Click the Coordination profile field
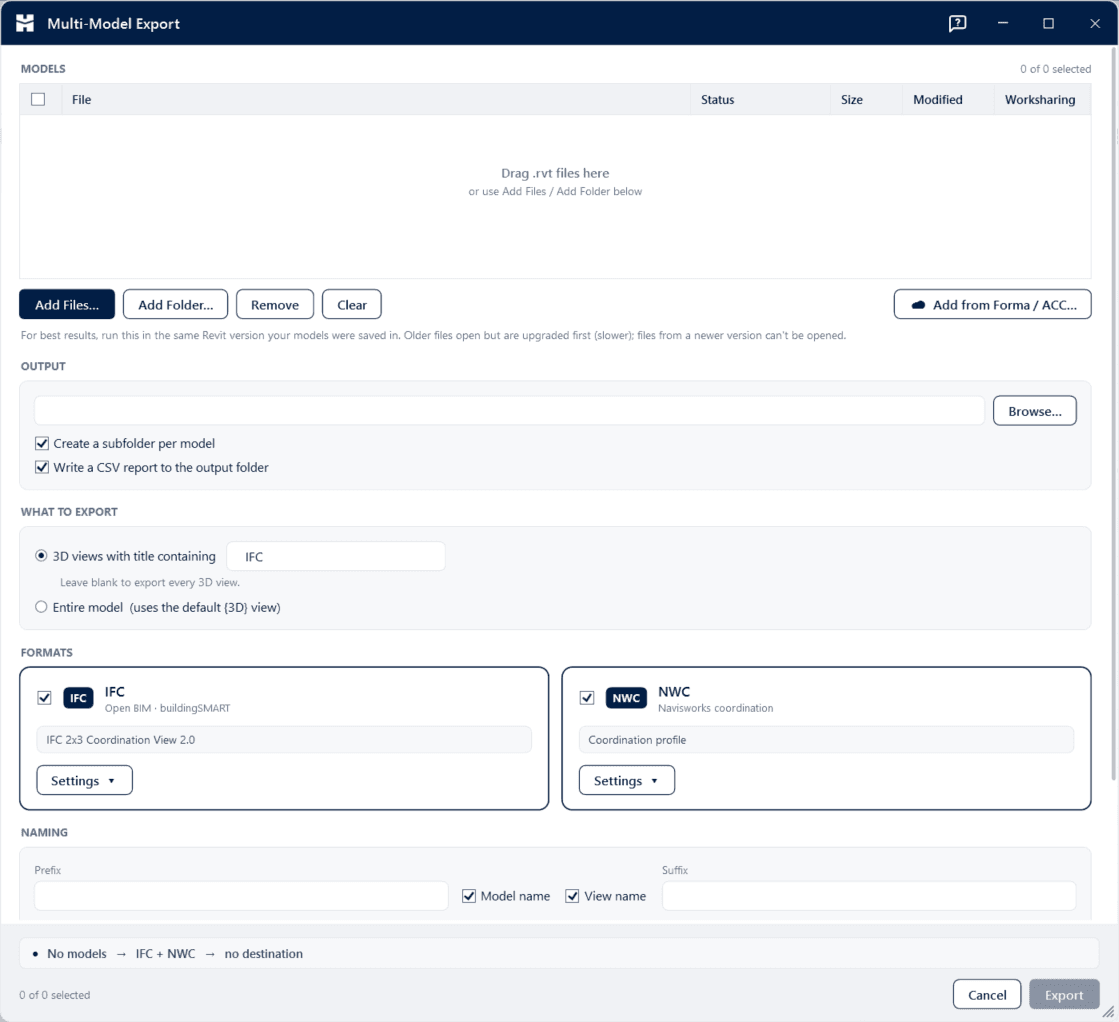 tap(826, 739)
